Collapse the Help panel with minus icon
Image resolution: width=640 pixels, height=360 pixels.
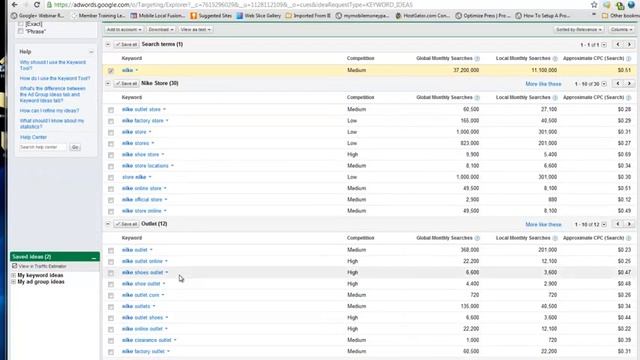[x=91, y=52]
